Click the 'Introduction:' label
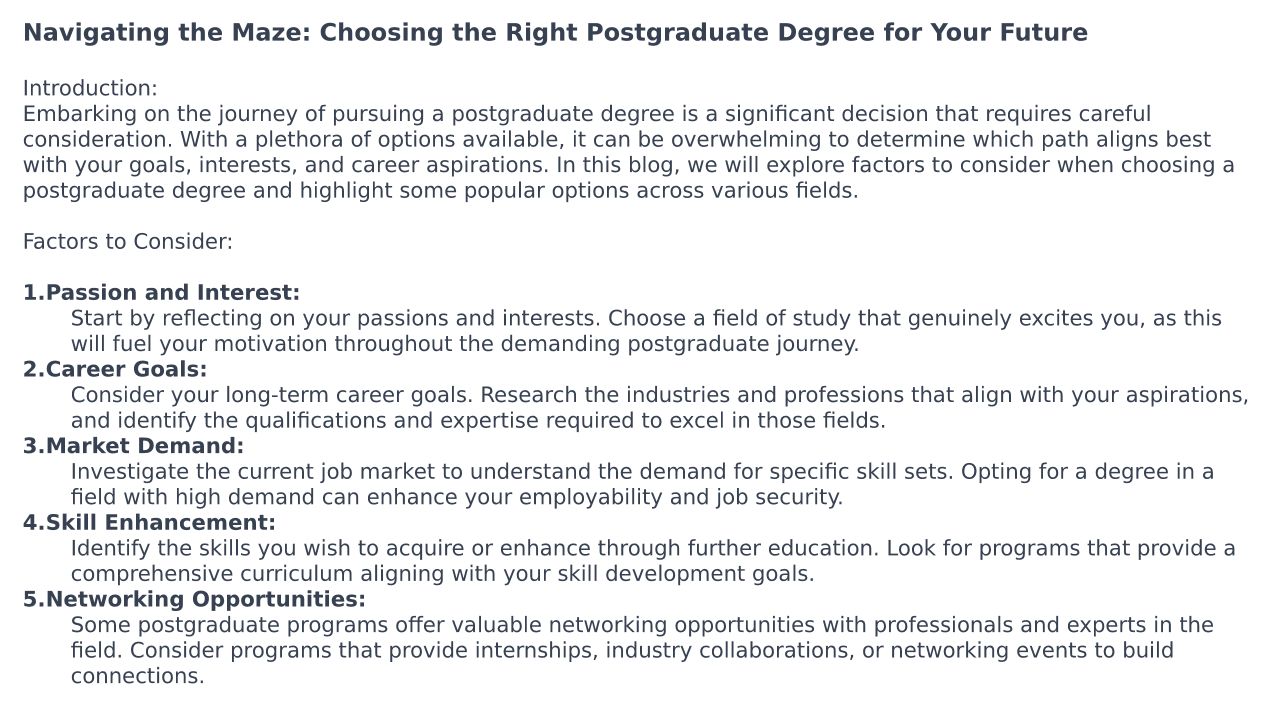Screen dimensions: 1280x720 [90, 88]
